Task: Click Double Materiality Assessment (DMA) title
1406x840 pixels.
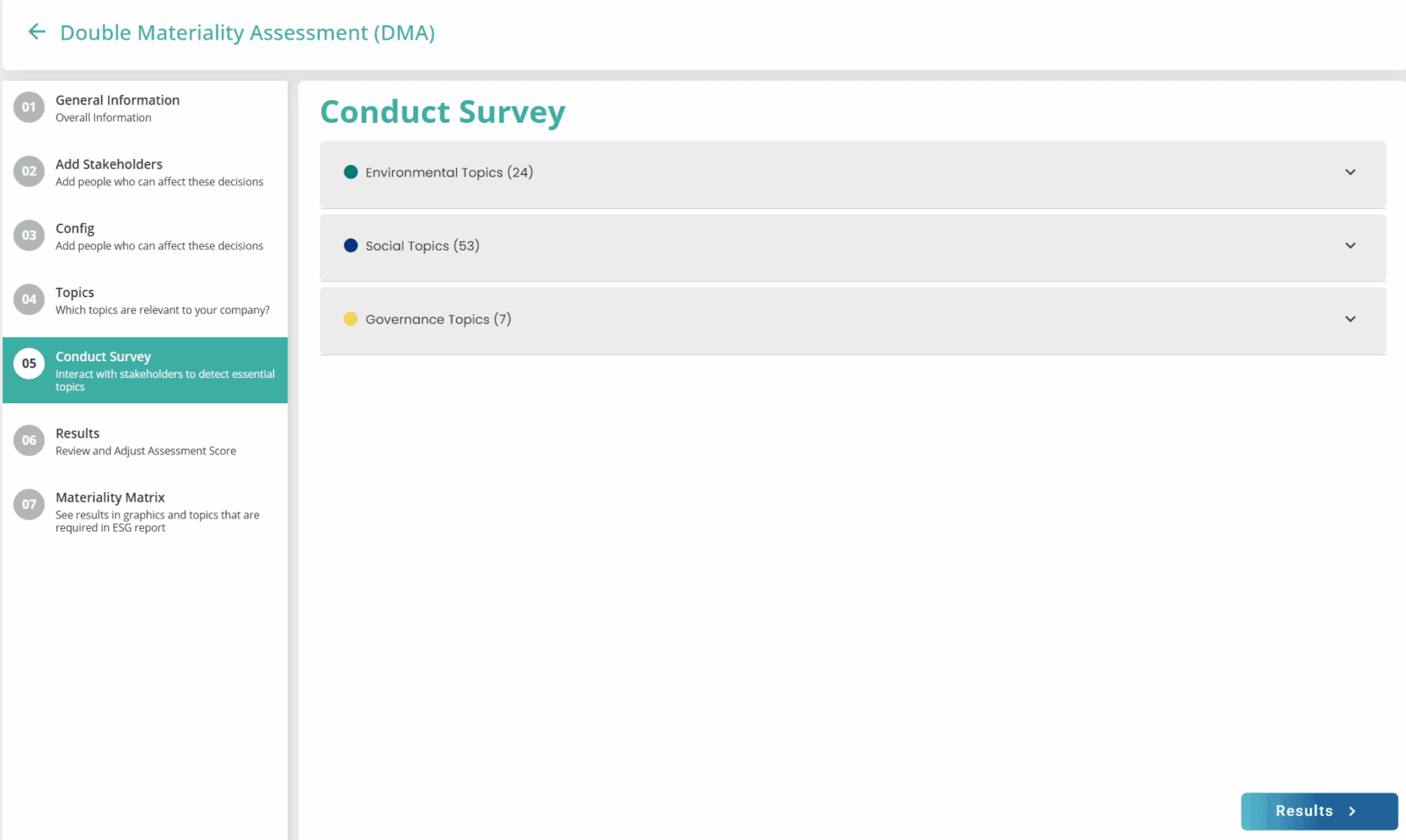Action: [x=248, y=33]
